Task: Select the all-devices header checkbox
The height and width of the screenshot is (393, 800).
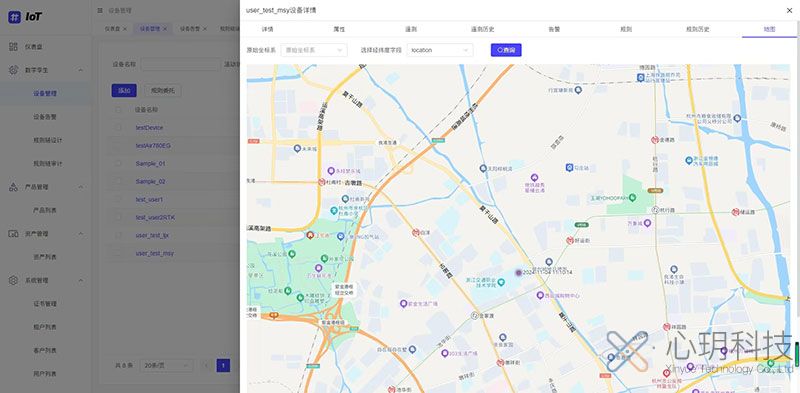Action: [118, 110]
